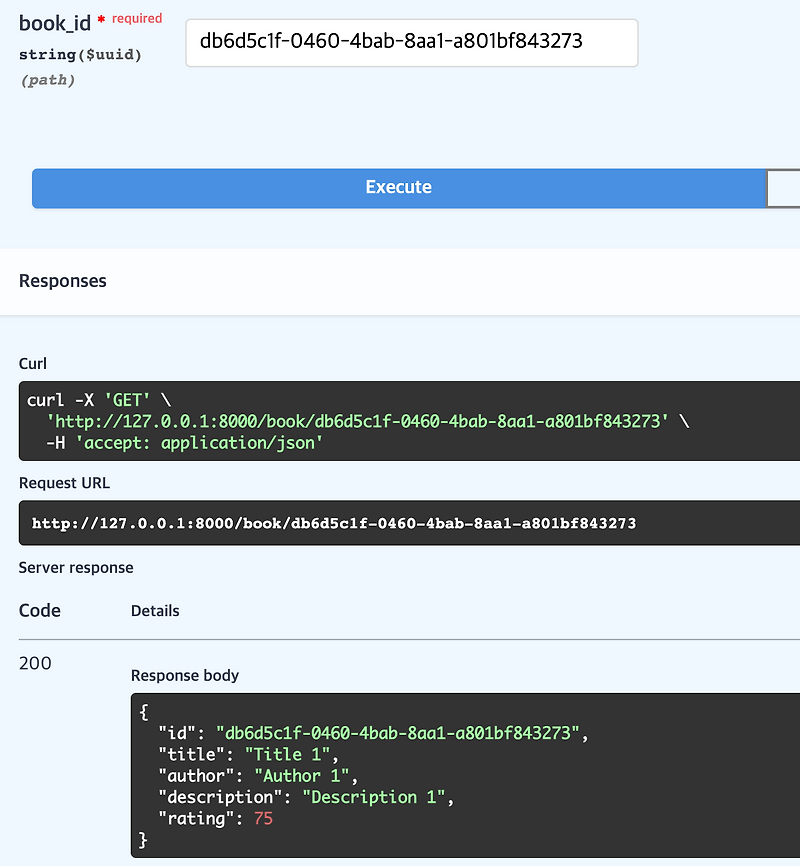Click the Curl section label
Image resolution: width=800 pixels, height=866 pixels.
click(33, 363)
